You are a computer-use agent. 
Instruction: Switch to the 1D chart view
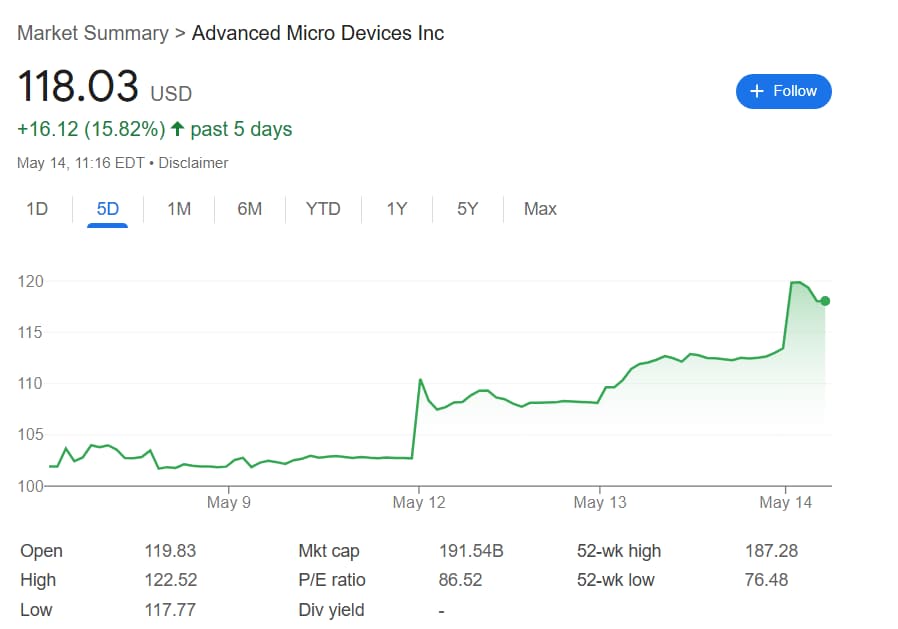click(x=37, y=209)
